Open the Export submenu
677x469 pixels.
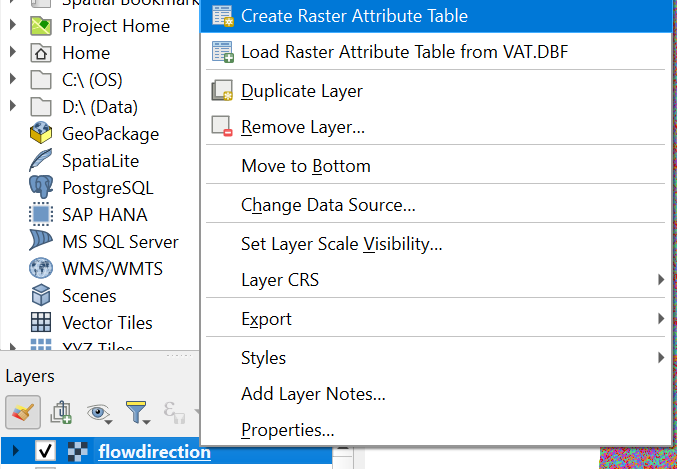436,319
